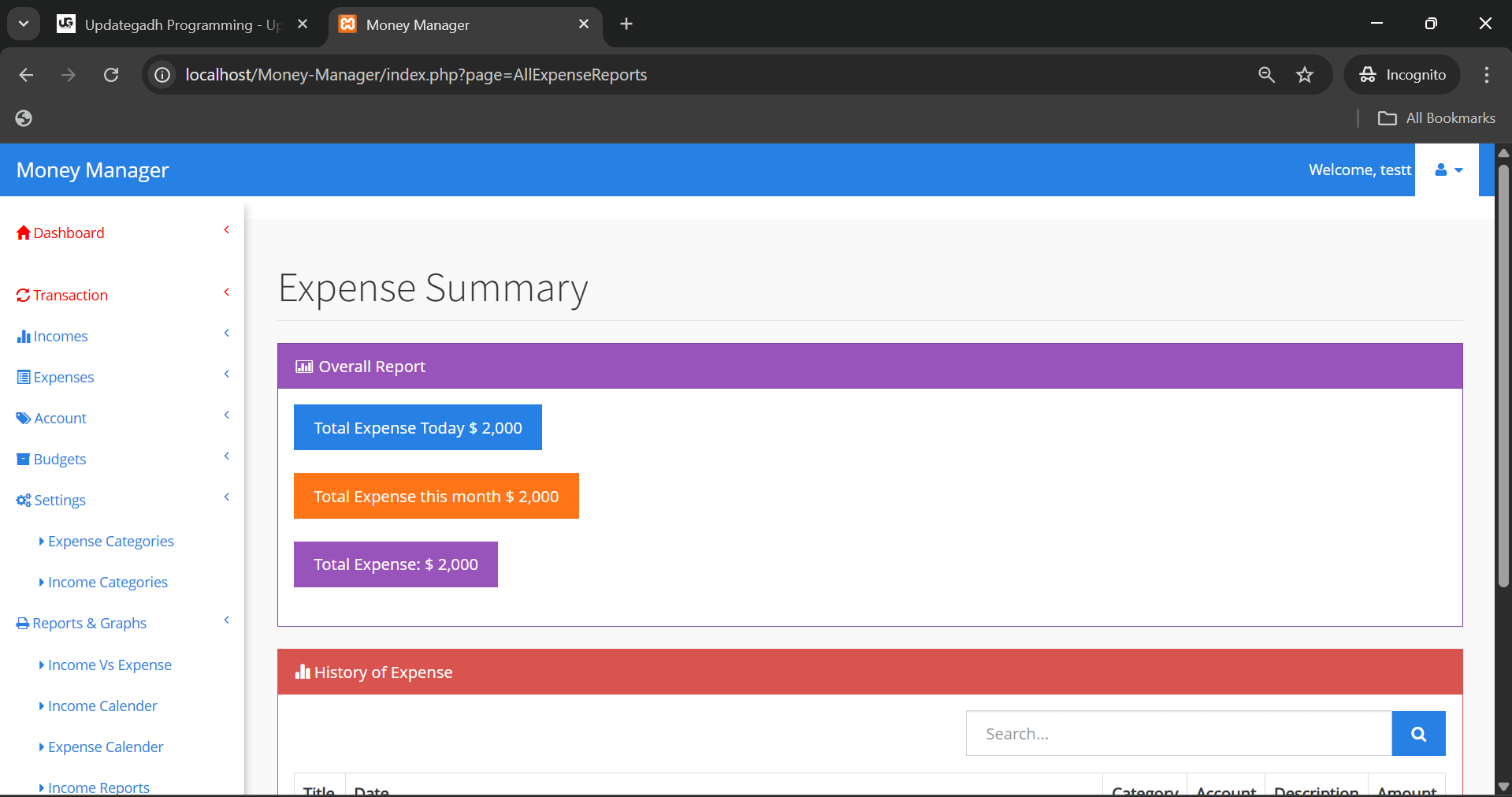
Task: Select the Account tag icon
Action: pos(24,418)
